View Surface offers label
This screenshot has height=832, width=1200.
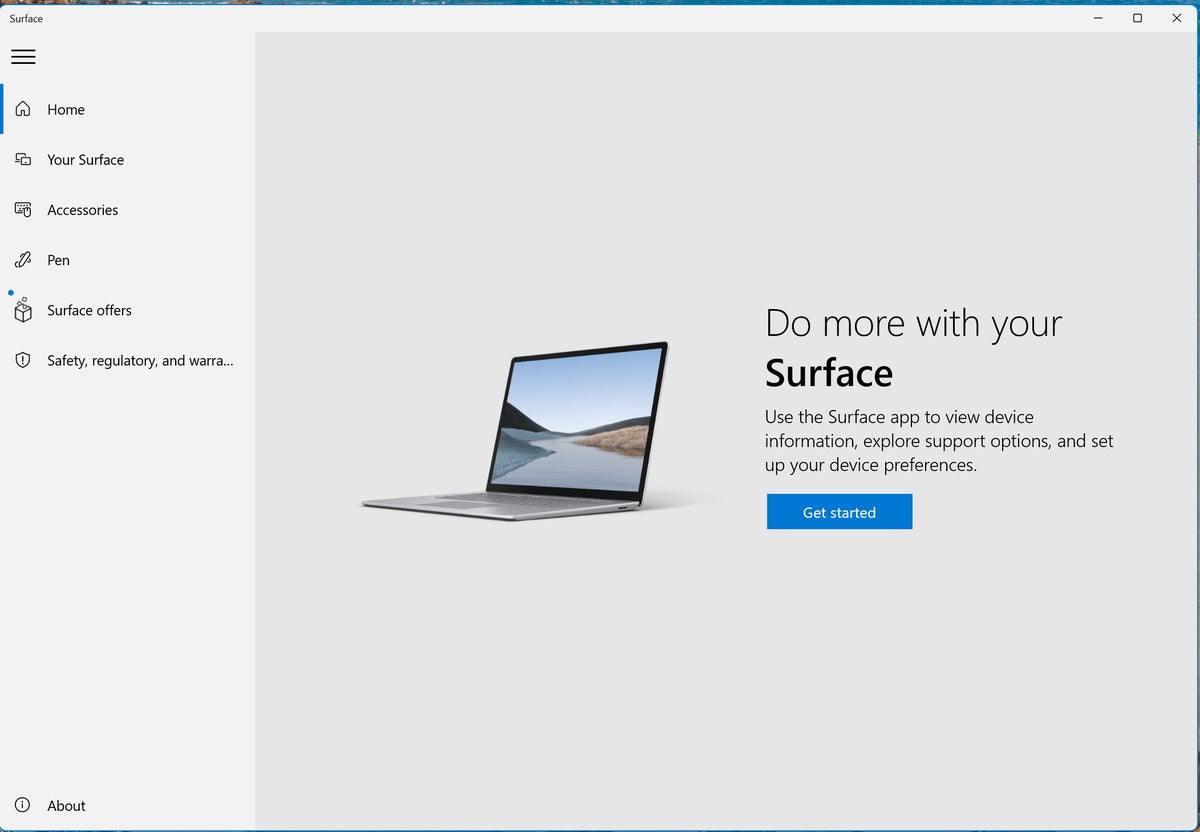[x=90, y=310]
